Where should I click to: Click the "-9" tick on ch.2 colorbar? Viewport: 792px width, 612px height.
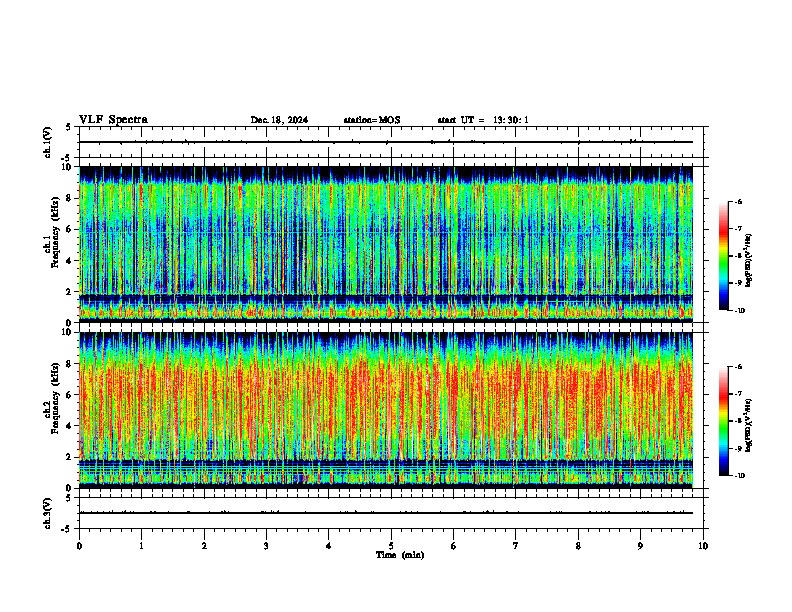[x=739, y=448]
